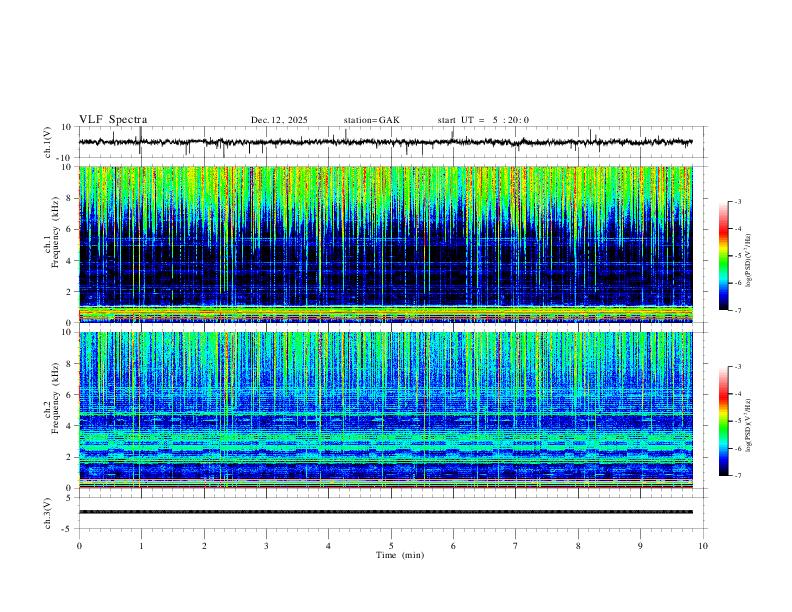Click the ch.1 colorbar 'log(PSD)(V²/Hz)' label
Screen dimensions: 792x612
point(749,260)
